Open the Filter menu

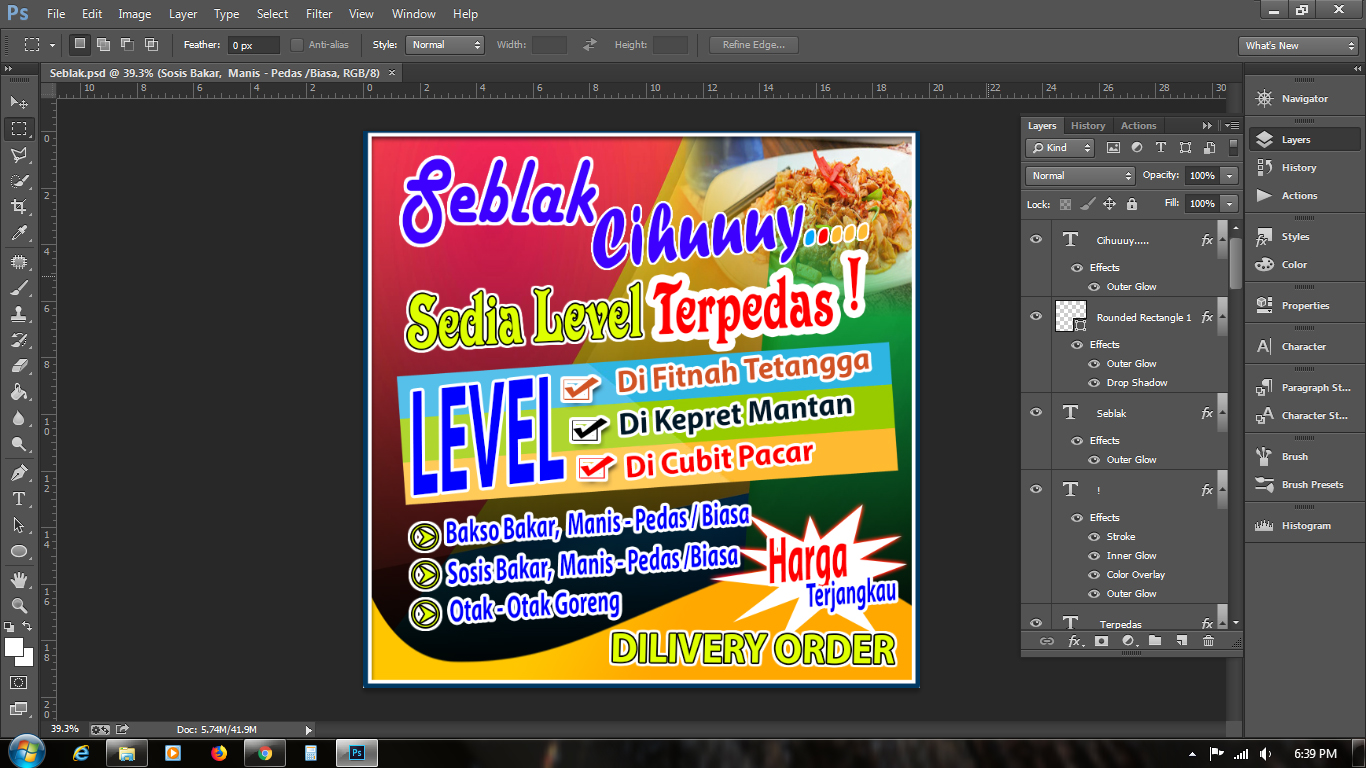(318, 13)
